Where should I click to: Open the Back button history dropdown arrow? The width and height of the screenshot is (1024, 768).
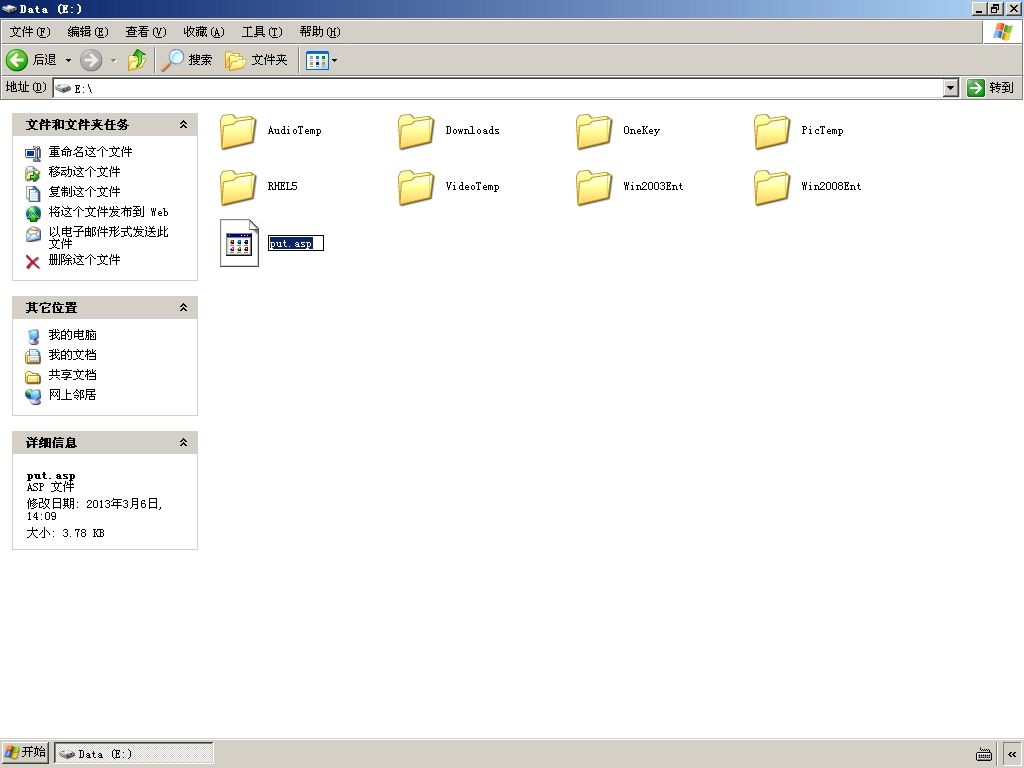tap(68, 60)
